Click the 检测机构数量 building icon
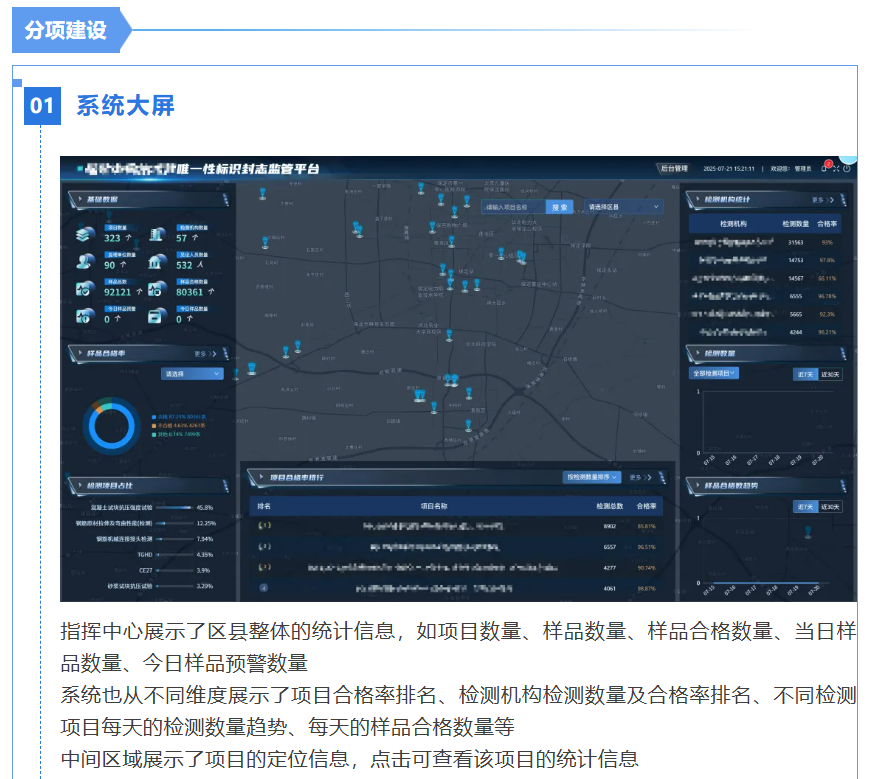Screen dimensions: 872x779 click(x=157, y=235)
